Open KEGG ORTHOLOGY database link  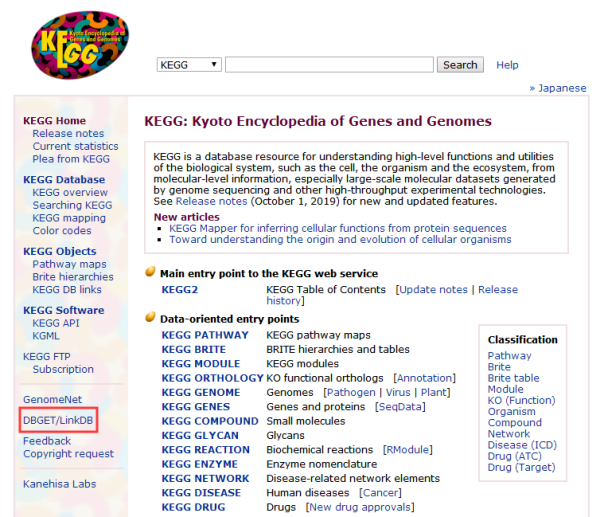click(x=212, y=378)
